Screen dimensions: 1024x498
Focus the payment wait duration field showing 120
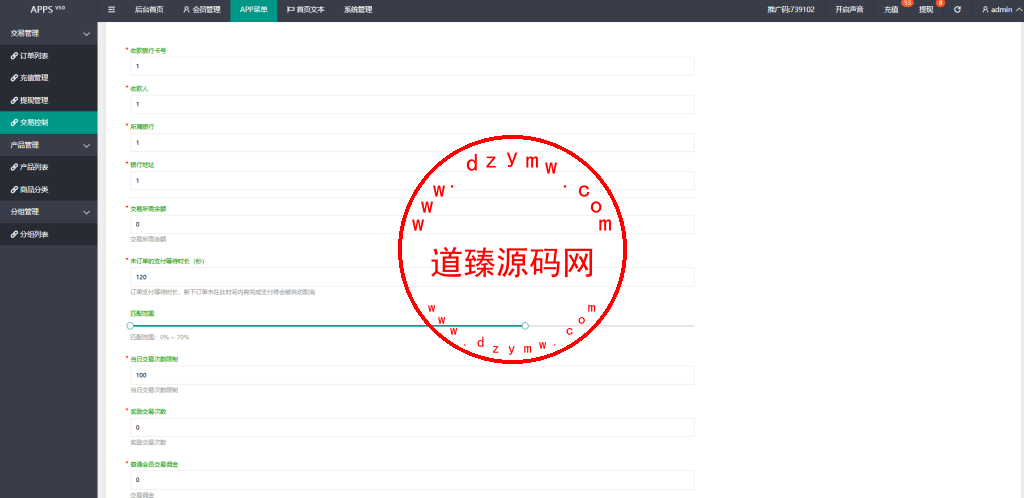click(412, 277)
